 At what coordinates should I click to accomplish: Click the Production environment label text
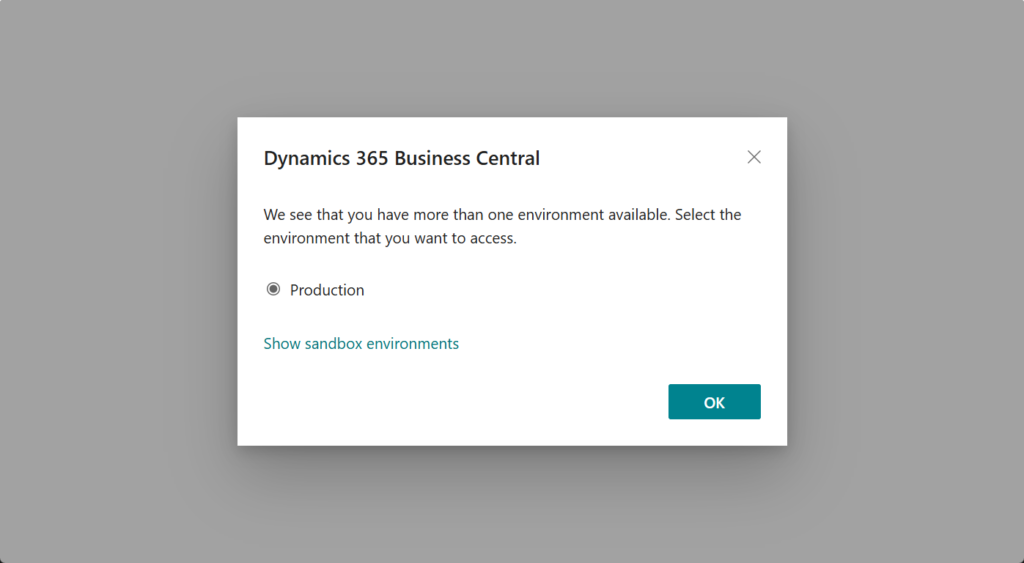tap(327, 290)
